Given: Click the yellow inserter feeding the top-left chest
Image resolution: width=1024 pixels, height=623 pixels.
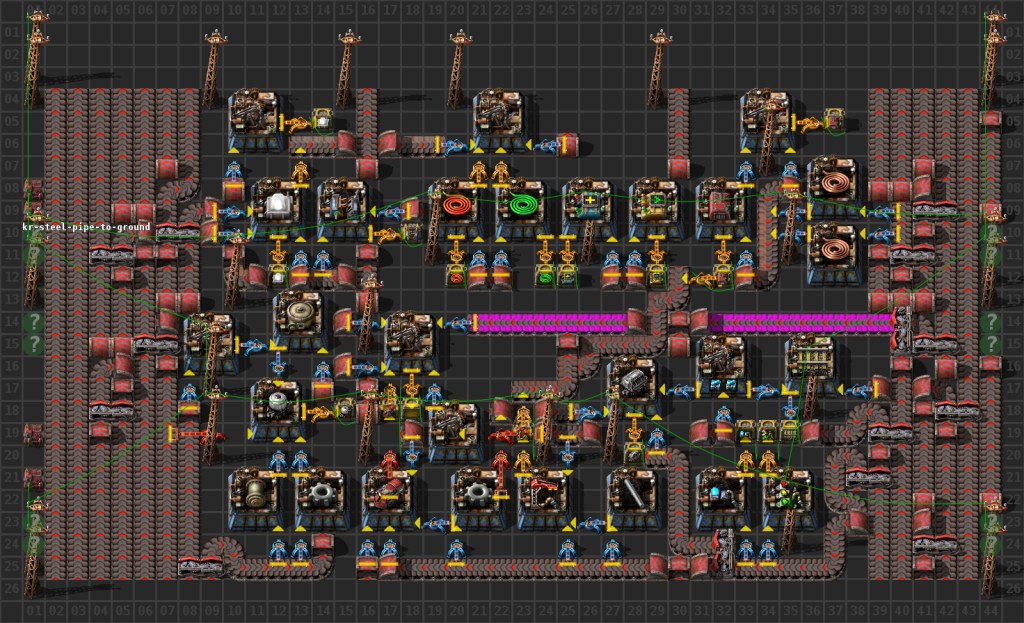Looking at the screenshot, I should pos(298,121).
